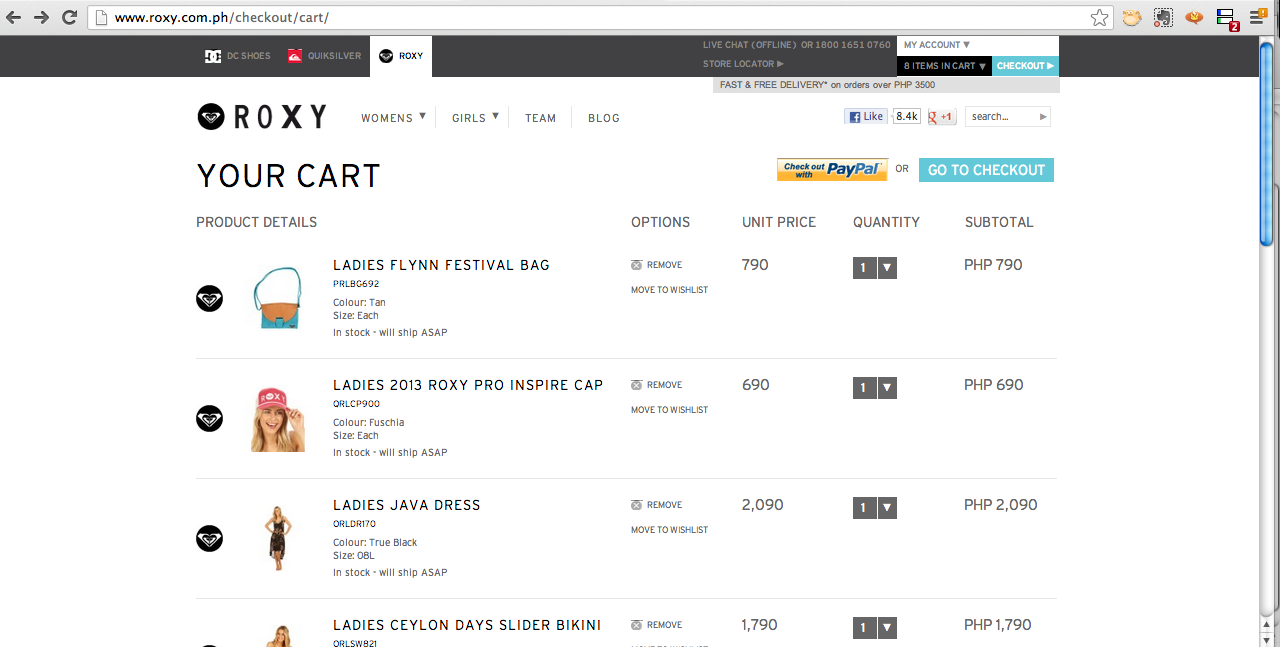Viewport: 1280px width, 647px height.
Task: Click the remove icon for Ladies Flynn Festival Bag
Action: point(636,265)
